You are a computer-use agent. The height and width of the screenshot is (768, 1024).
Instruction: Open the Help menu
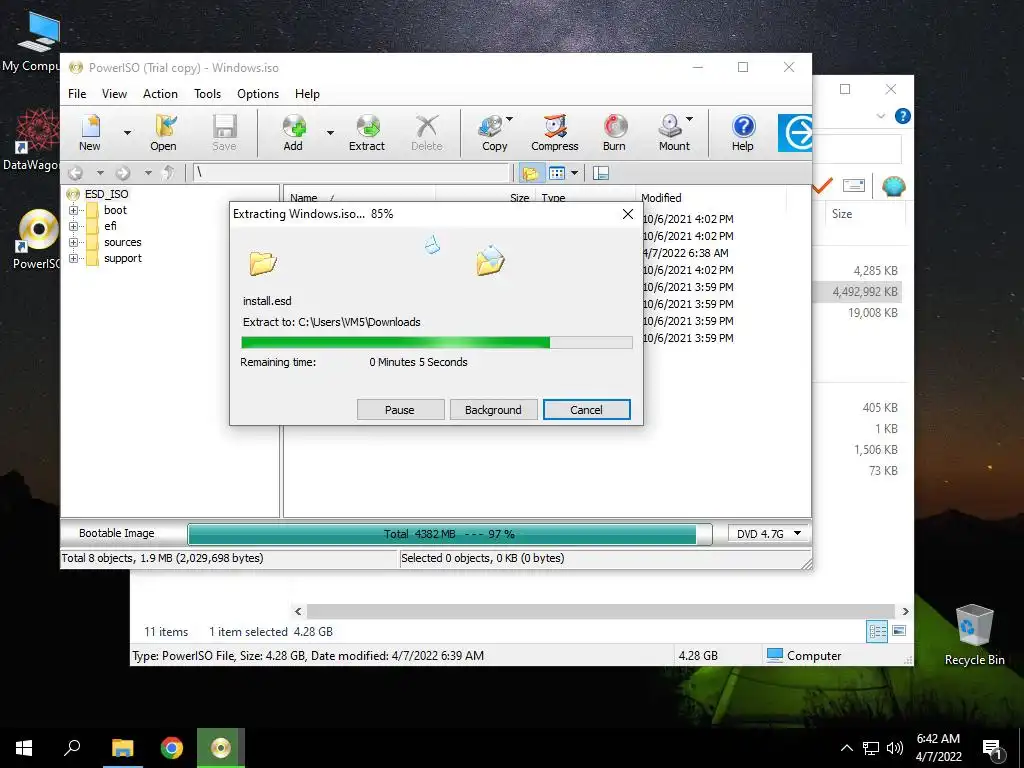(x=307, y=93)
